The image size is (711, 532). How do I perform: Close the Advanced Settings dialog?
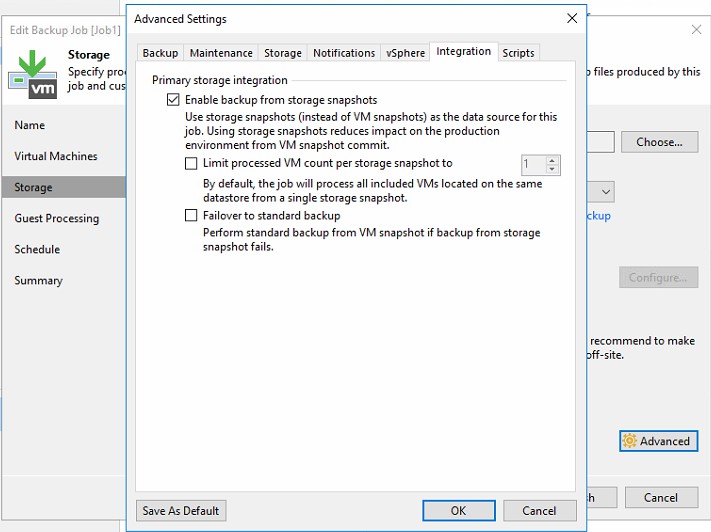572,18
